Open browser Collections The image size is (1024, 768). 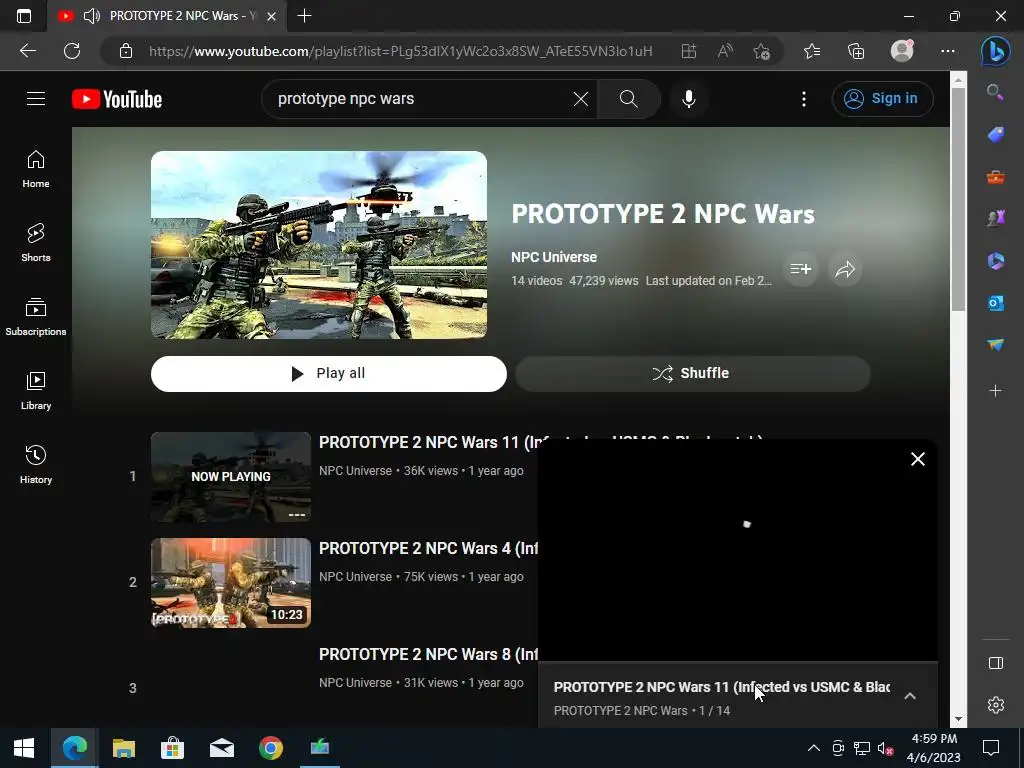(856, 51)
